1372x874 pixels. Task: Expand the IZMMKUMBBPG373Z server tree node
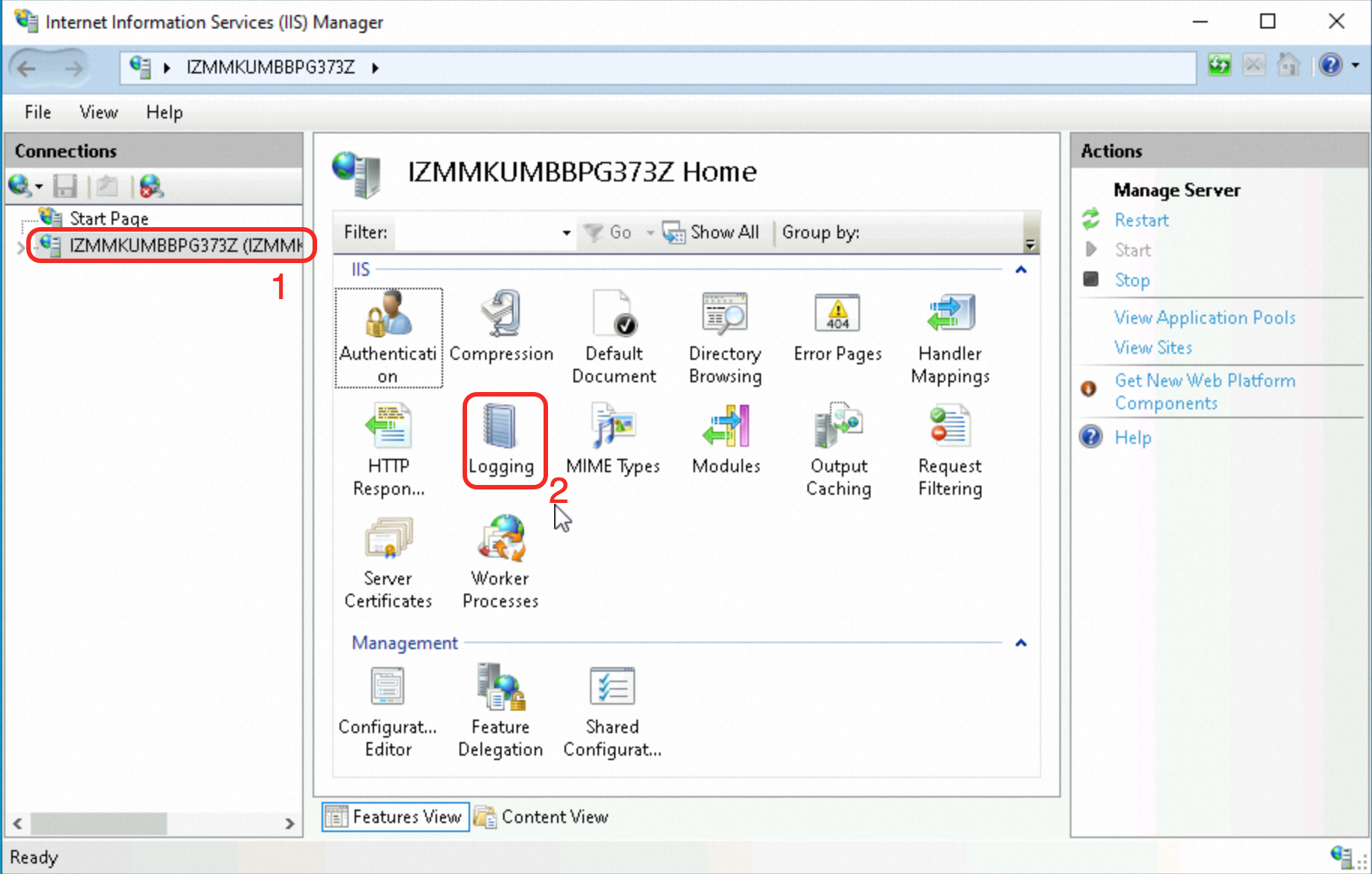19,247
